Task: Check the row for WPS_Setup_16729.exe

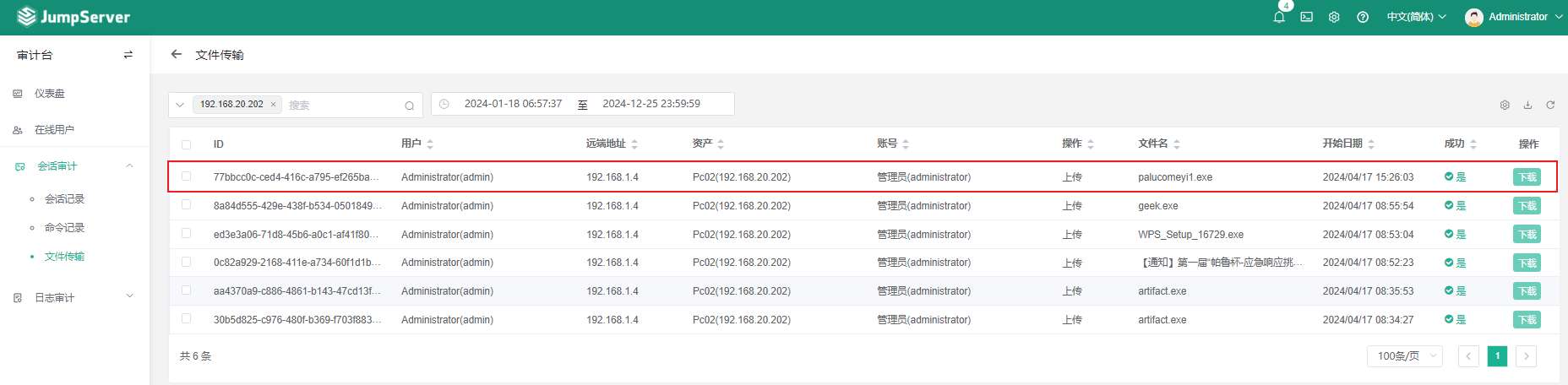Action: tap(187, 234)
